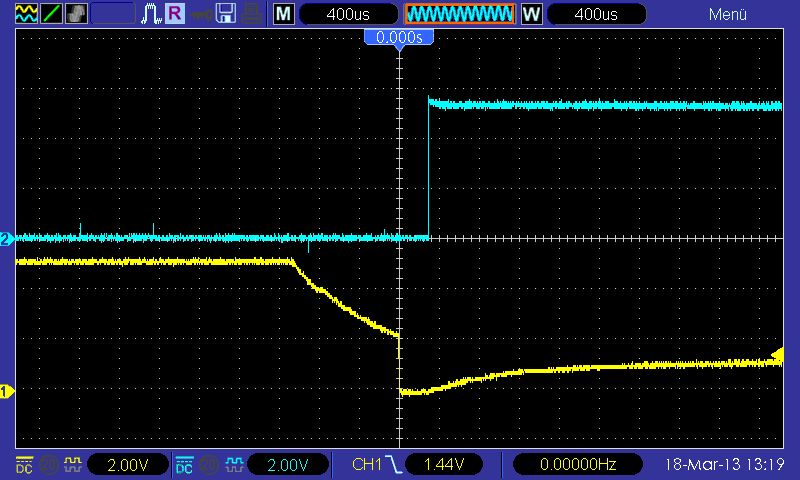Select the M main timebase icon

click(284, 14)
